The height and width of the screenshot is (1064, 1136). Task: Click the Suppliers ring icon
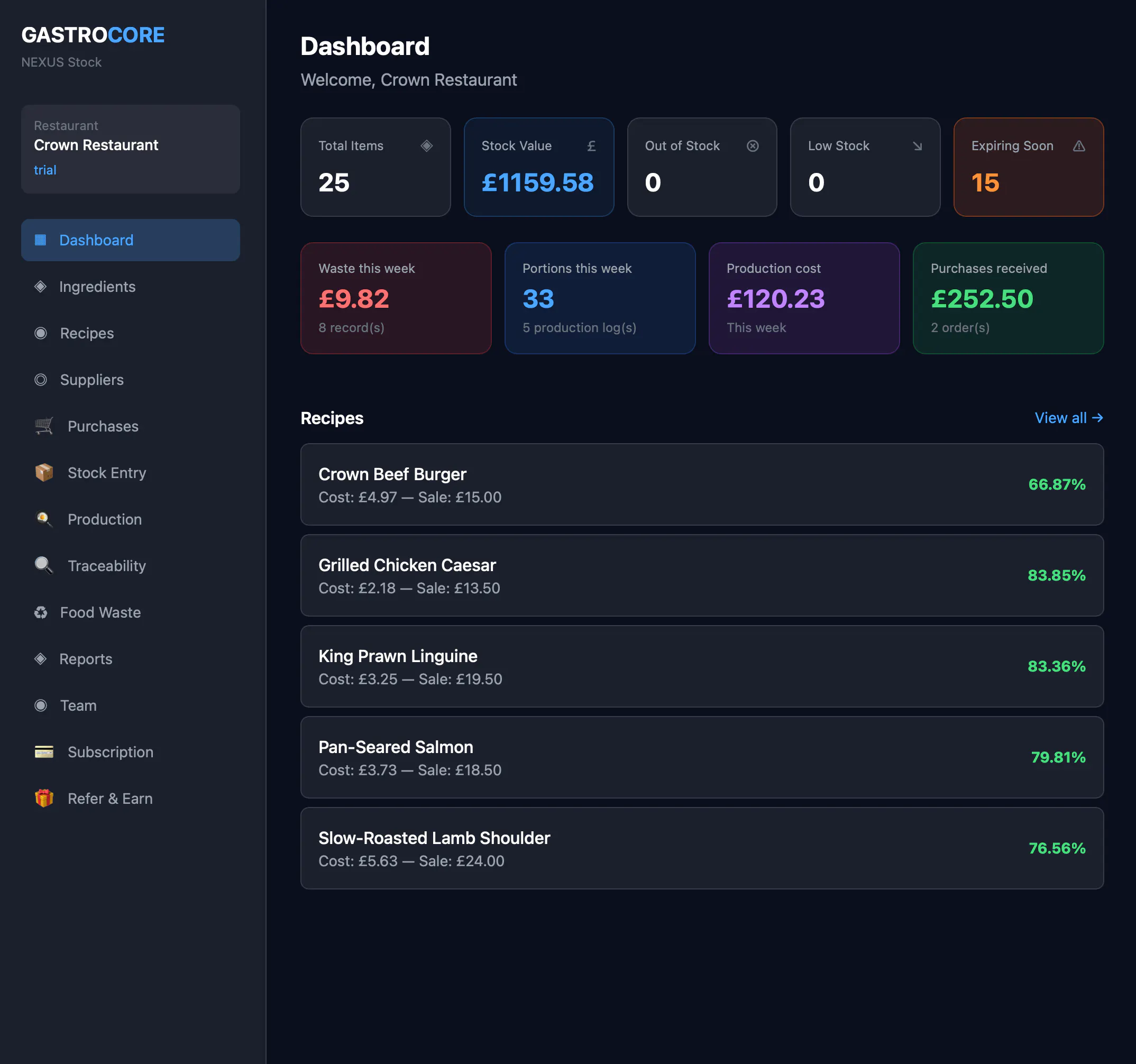[x=41, y=379]
